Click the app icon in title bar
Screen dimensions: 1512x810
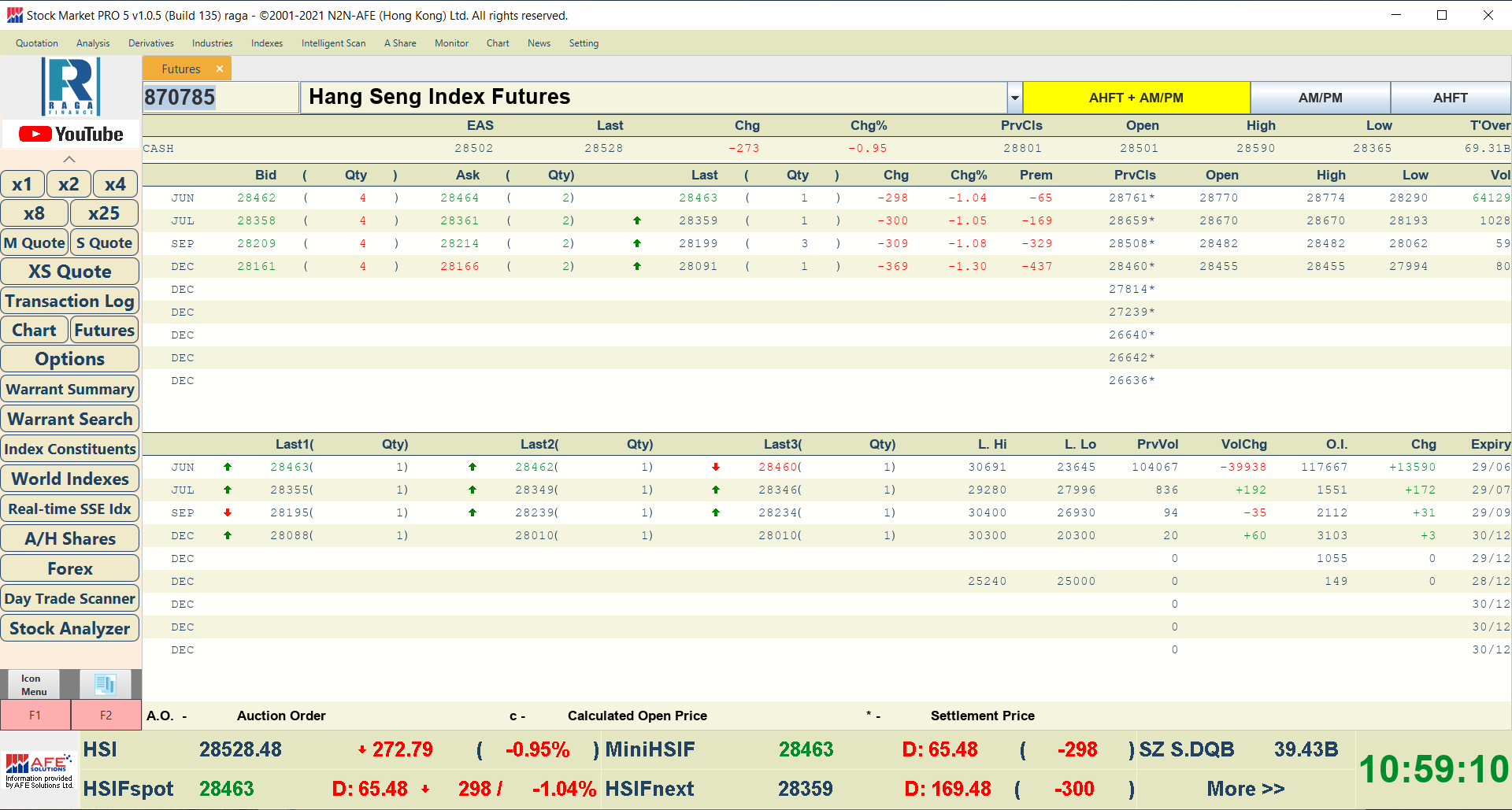pos(14,15)
